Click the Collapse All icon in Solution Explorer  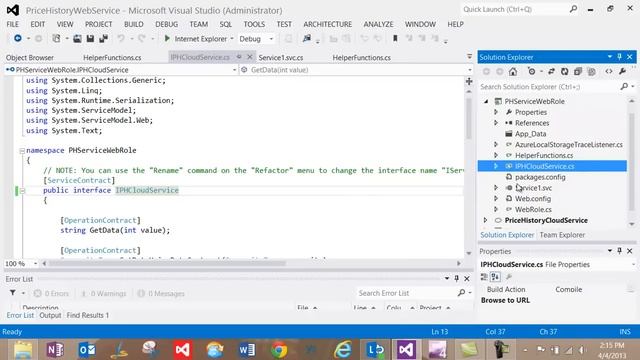[x=578, y=71]
